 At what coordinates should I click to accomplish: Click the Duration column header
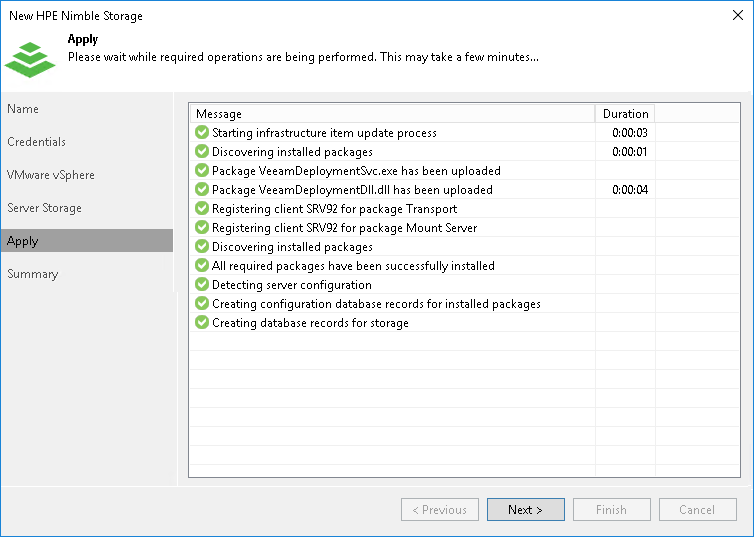pyautogui.click(x=625, y=114)
